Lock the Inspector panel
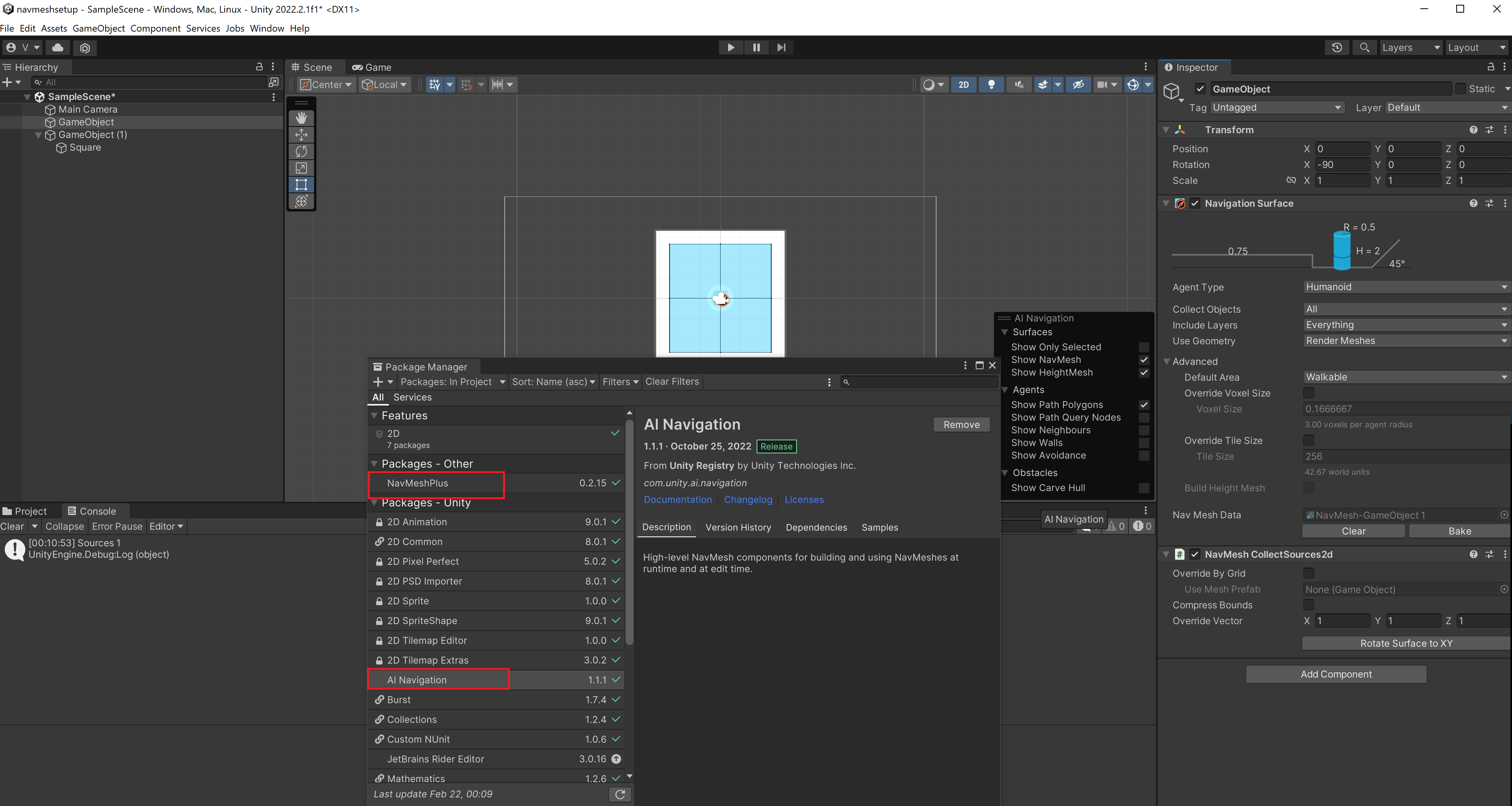The height and width of the screenshot is (806, 1512). [x=1490, y=67]
